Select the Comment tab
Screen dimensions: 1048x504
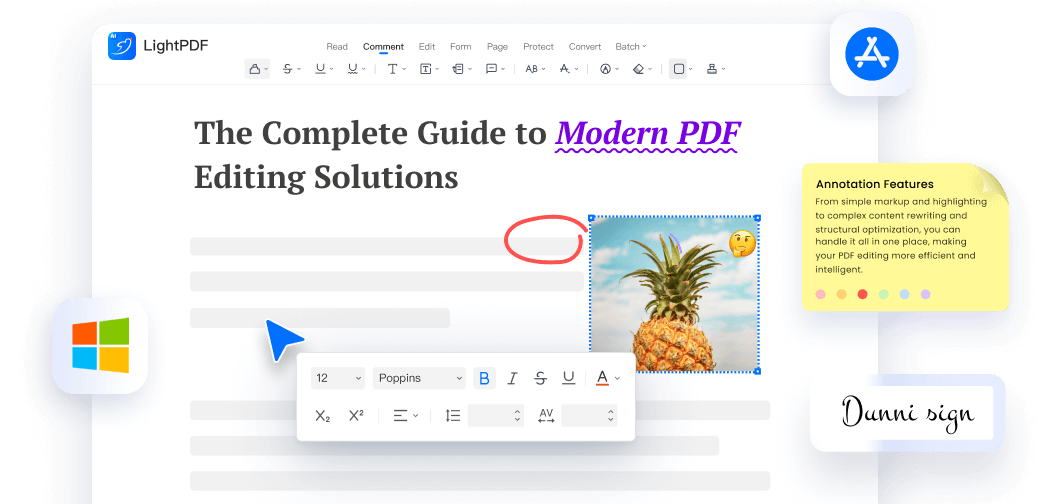pos(383,47)
